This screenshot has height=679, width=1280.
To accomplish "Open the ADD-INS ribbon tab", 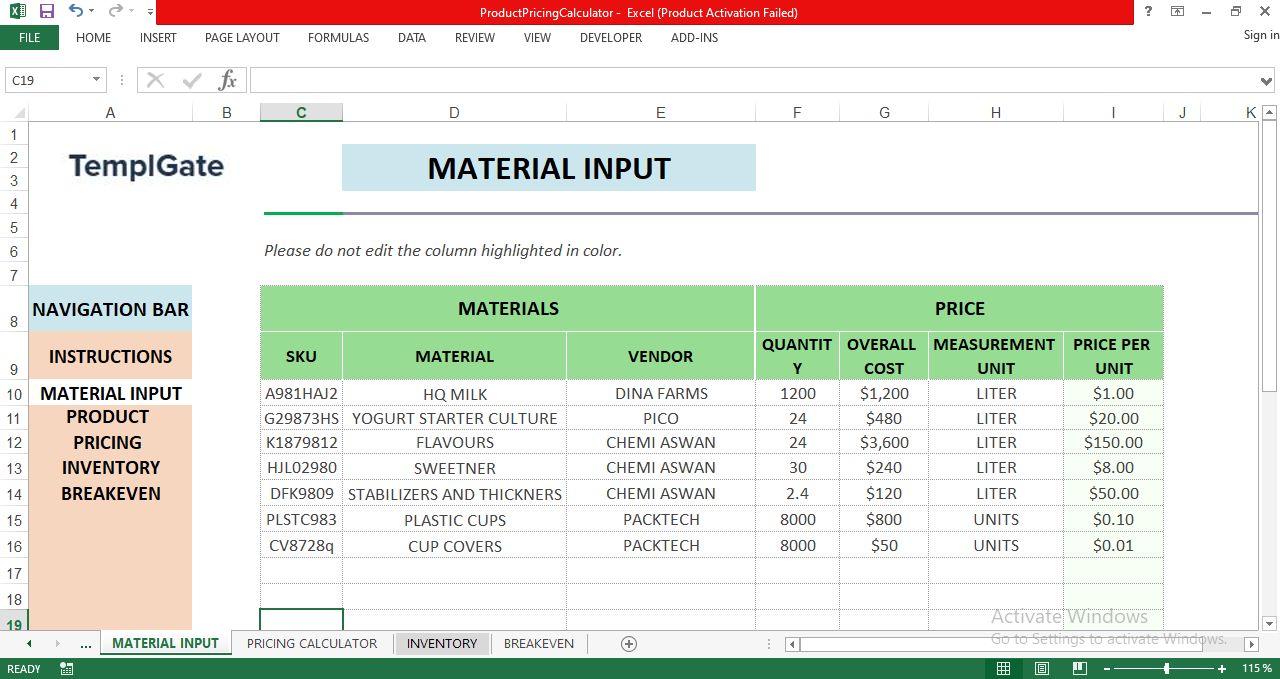I will 694,37.
